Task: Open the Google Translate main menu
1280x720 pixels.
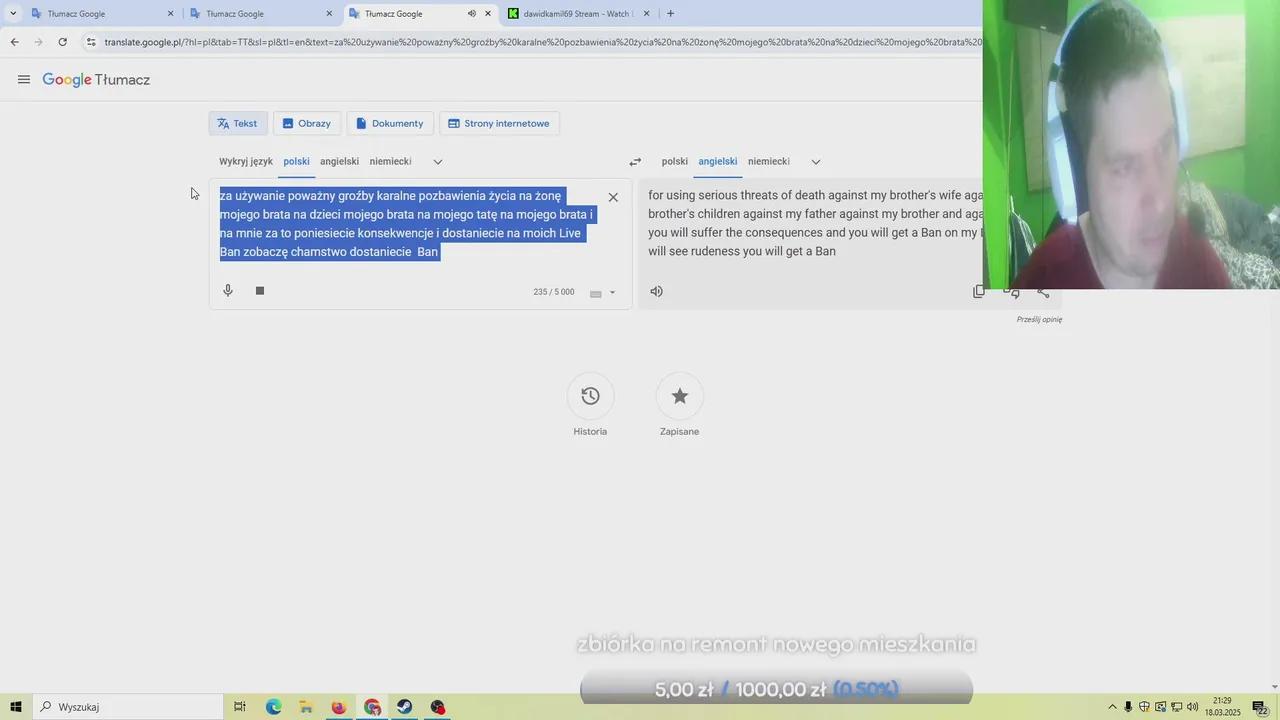Action: (24, 80)
